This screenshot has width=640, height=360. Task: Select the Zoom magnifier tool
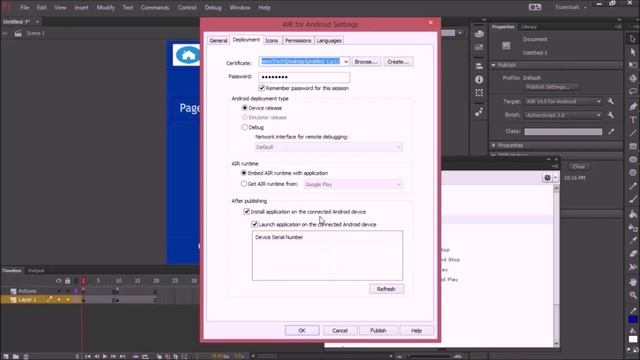pyautogui.click(x=633, y=295)
